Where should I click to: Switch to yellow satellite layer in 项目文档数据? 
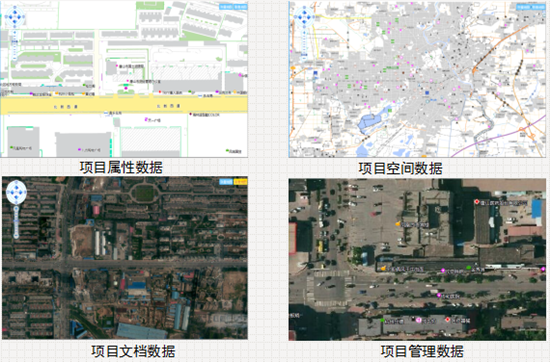[240, 182]
